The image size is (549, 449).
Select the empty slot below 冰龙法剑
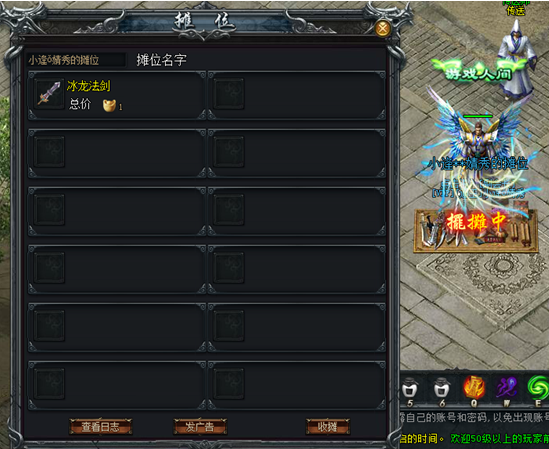pyautogui.click(x=117, y=153)
